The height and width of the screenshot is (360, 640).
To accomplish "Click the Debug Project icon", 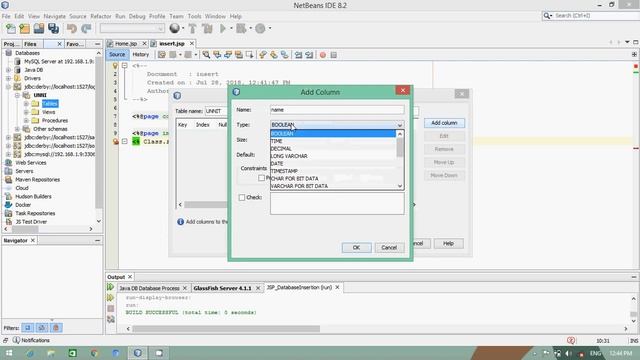I will pos(241,28).
